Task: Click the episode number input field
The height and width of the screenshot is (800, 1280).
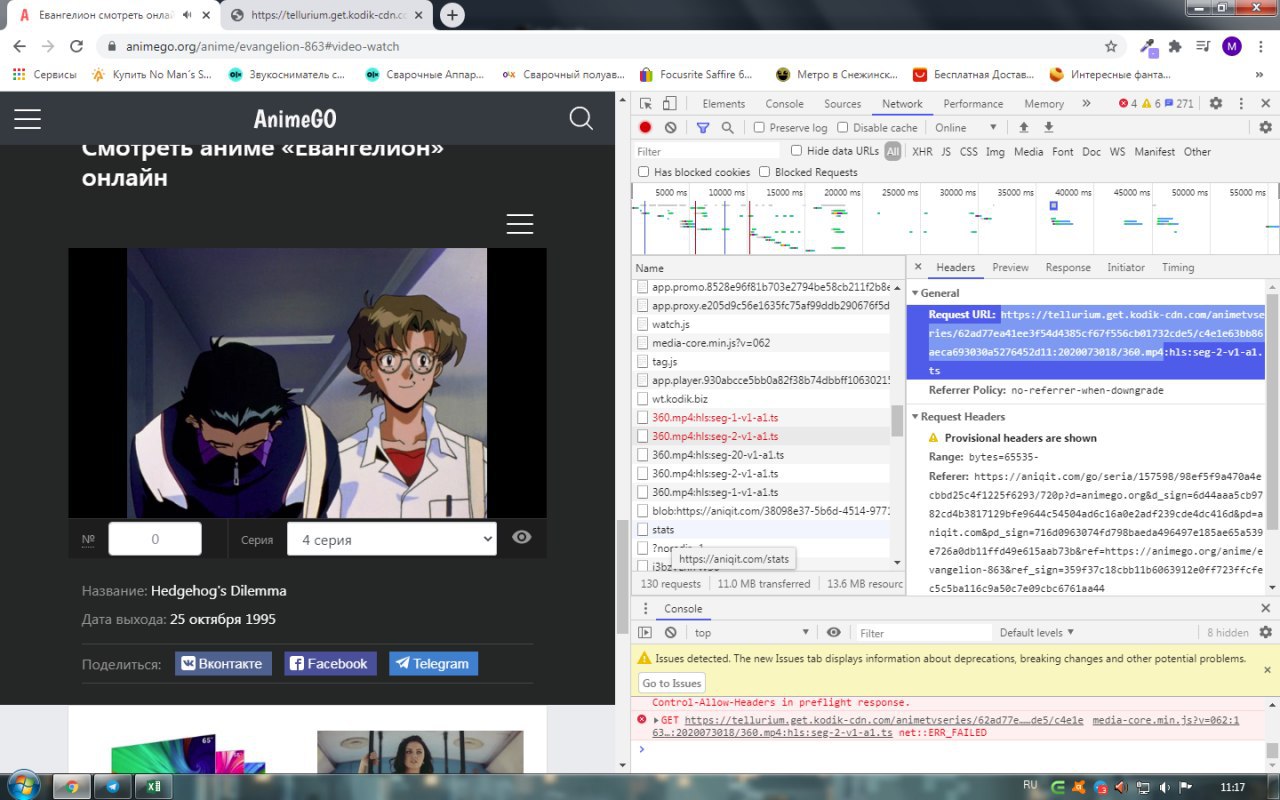Action: [x=155, y=539]
